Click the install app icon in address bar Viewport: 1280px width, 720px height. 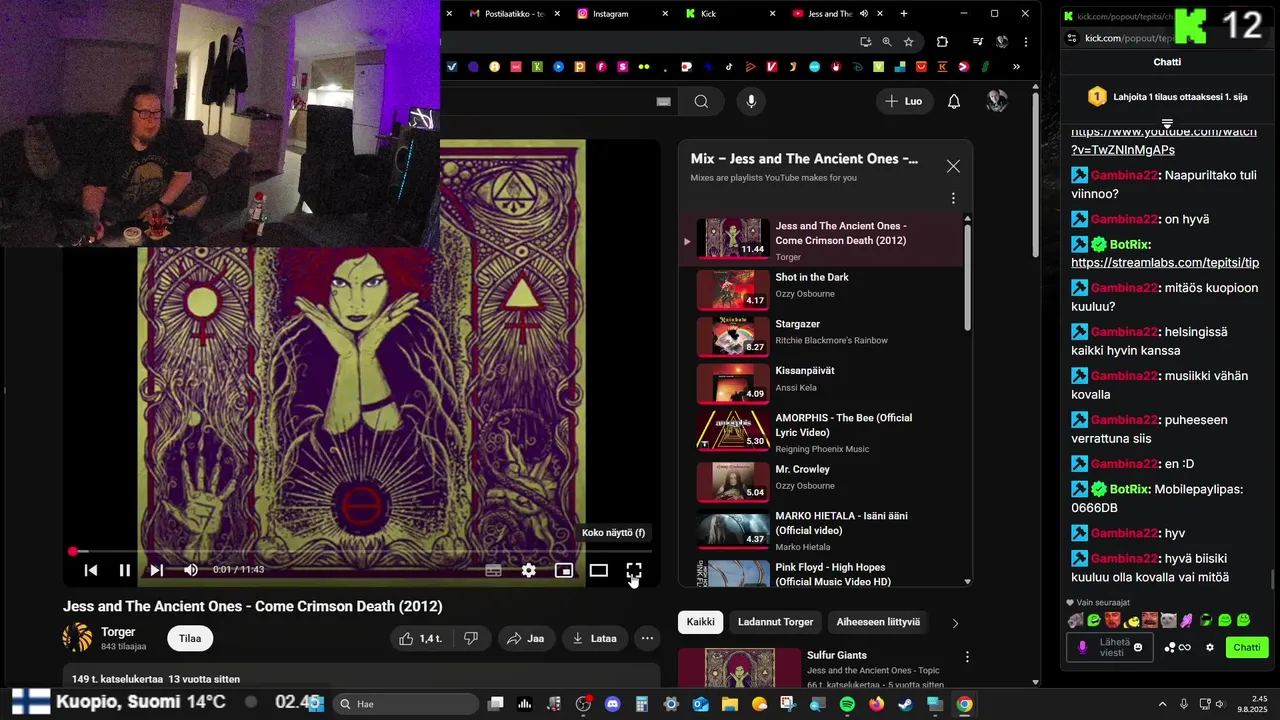pos(866,42)
